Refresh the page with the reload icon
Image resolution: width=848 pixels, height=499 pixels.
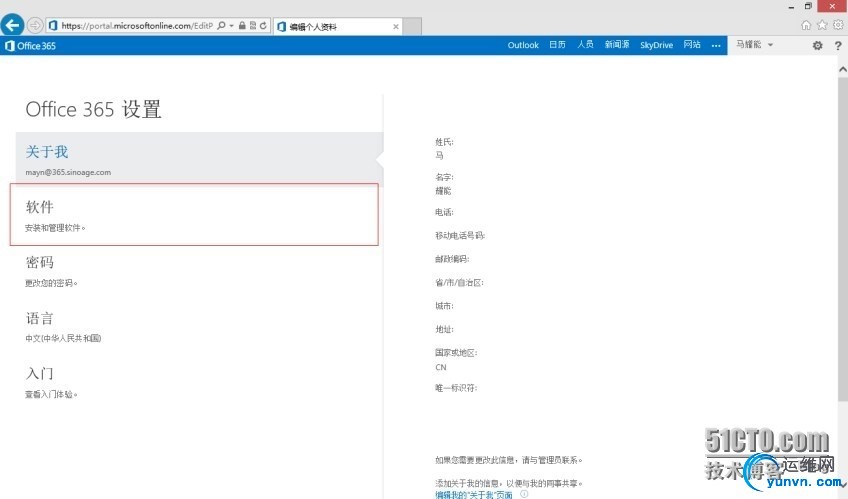[263, 25]
